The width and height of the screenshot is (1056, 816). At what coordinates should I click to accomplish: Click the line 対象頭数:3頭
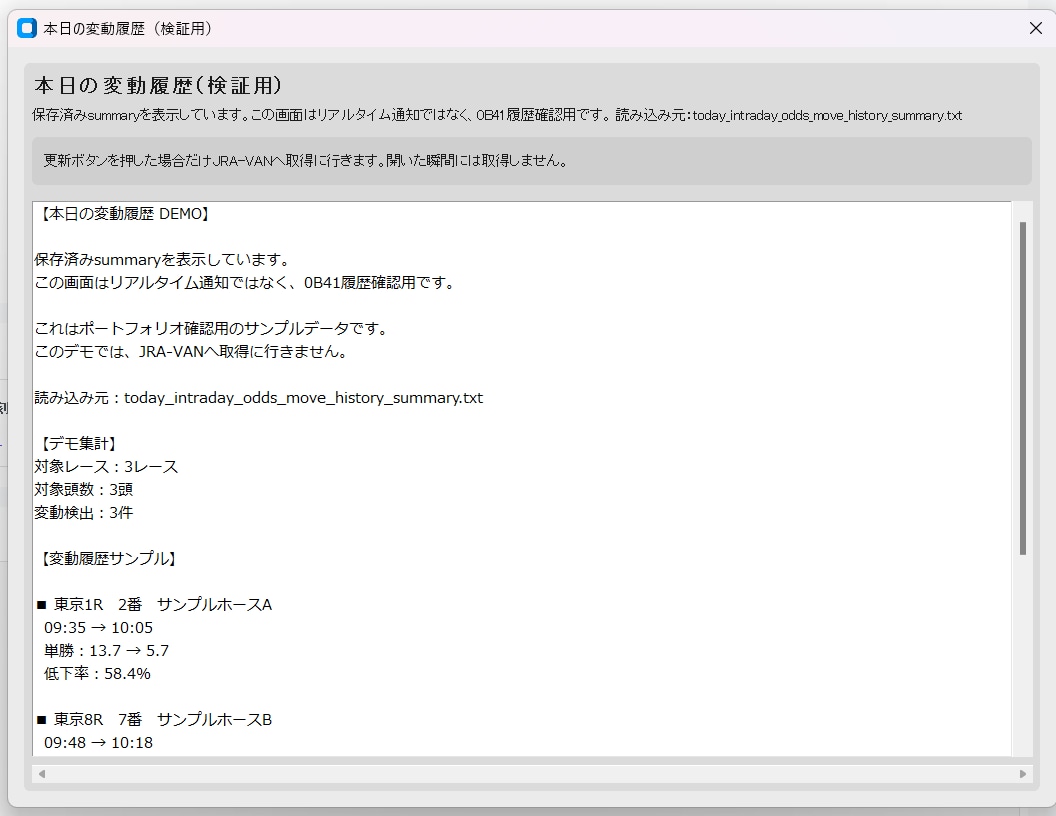point(84,489)
